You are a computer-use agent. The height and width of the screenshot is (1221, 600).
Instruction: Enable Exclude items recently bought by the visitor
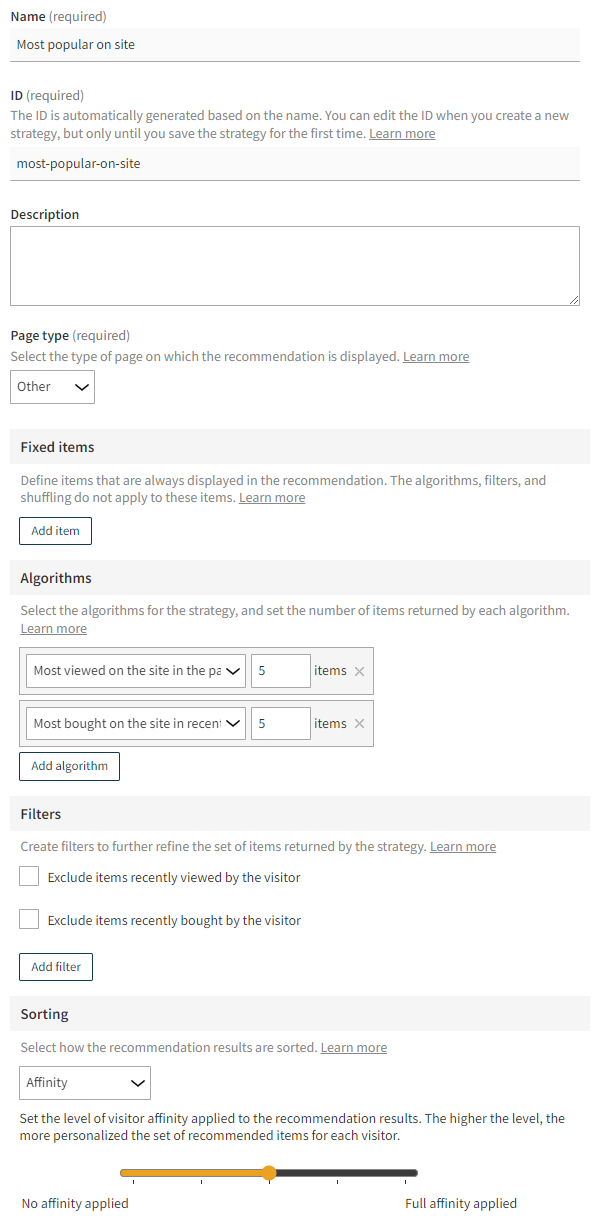tap(28, 918)
